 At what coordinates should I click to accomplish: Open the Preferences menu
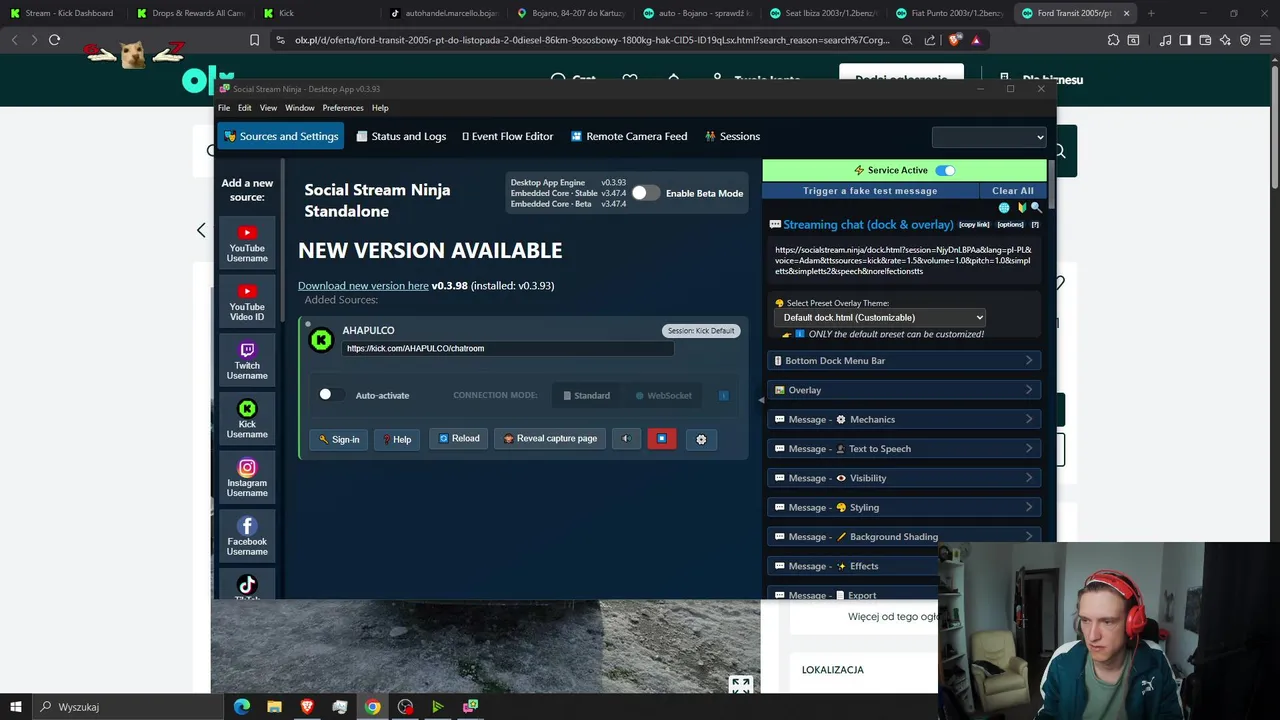click(x=343, y=108)
